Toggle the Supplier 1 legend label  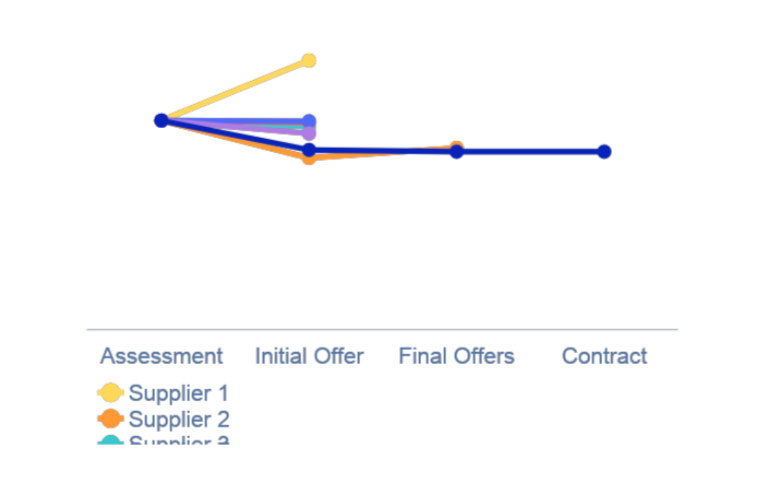[178, 393]
